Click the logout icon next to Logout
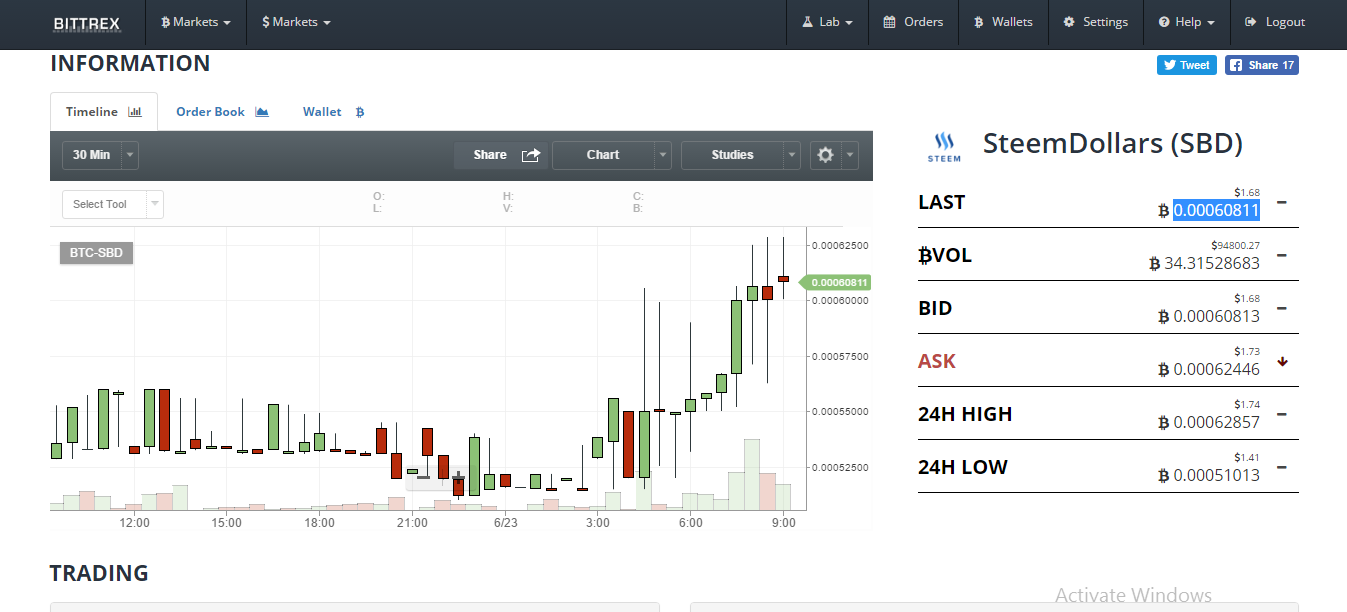Image resolution: width=1347 pixels, height=612 pixels. coord(1251,22)
